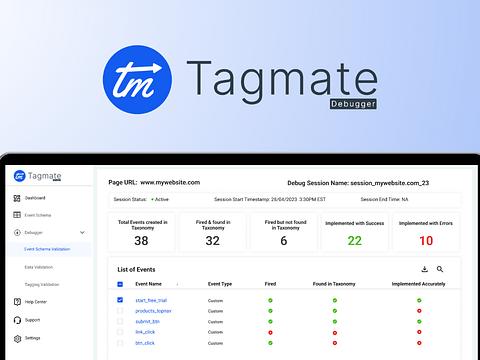Click the Dashboard grid icon in sidebar
This screenshot has width=480, height=360.
point(17,198)
